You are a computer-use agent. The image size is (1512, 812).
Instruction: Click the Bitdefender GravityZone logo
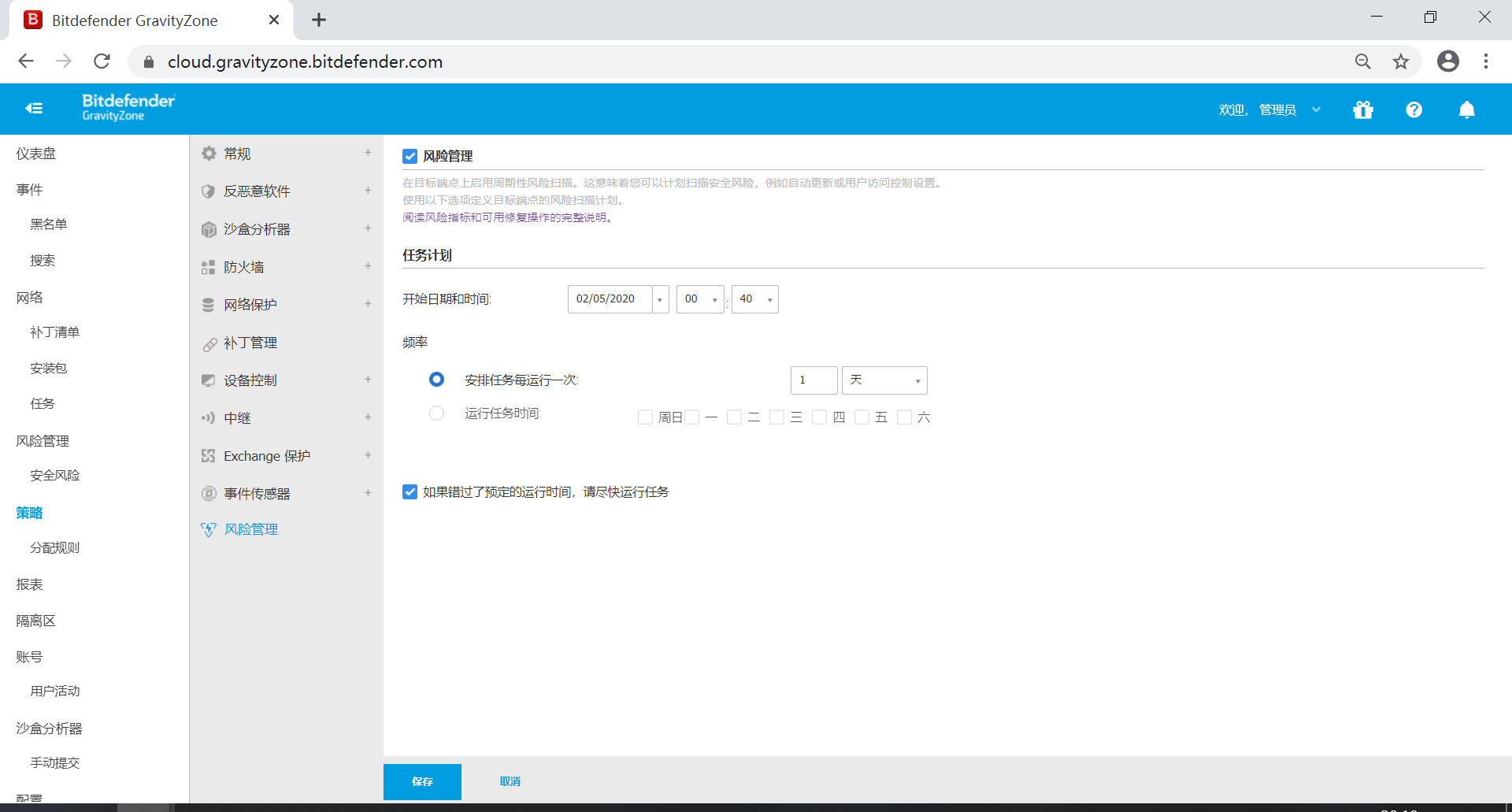(128, 107)
